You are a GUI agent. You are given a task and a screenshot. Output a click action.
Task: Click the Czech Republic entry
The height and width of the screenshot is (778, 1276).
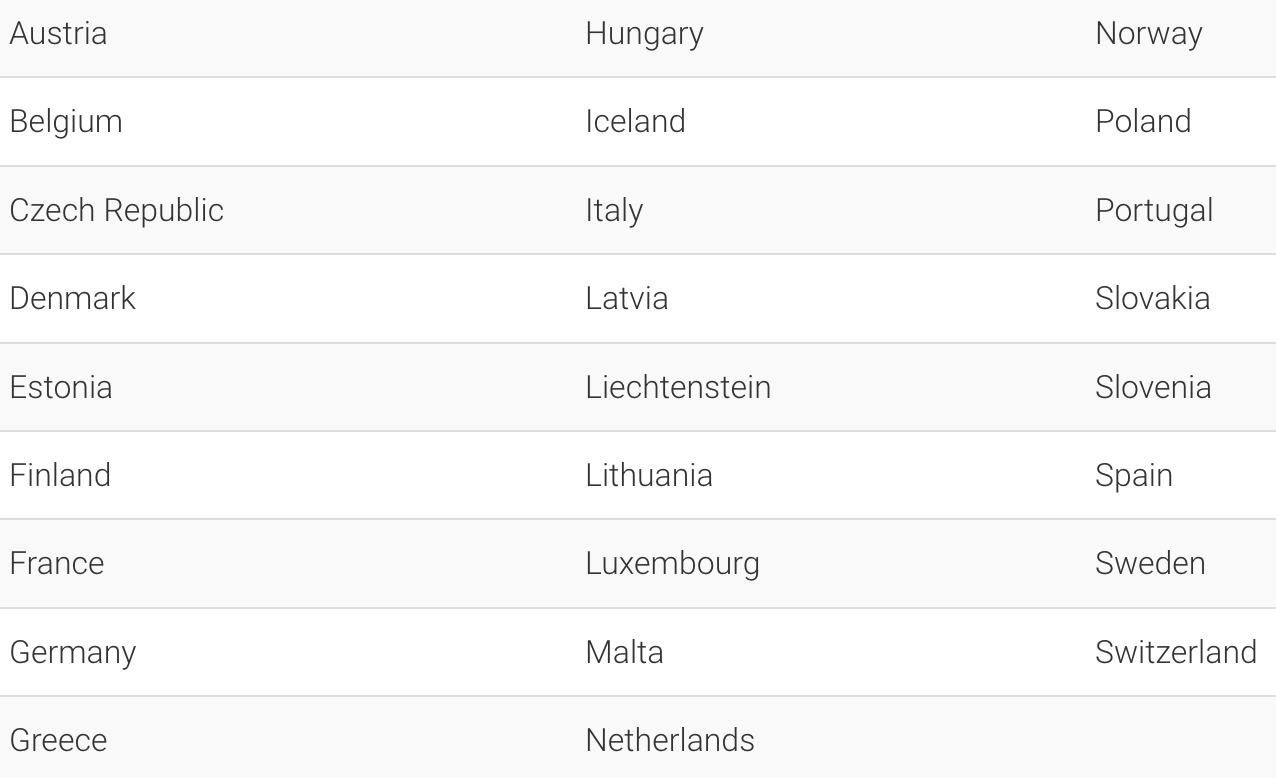(116, 211)
